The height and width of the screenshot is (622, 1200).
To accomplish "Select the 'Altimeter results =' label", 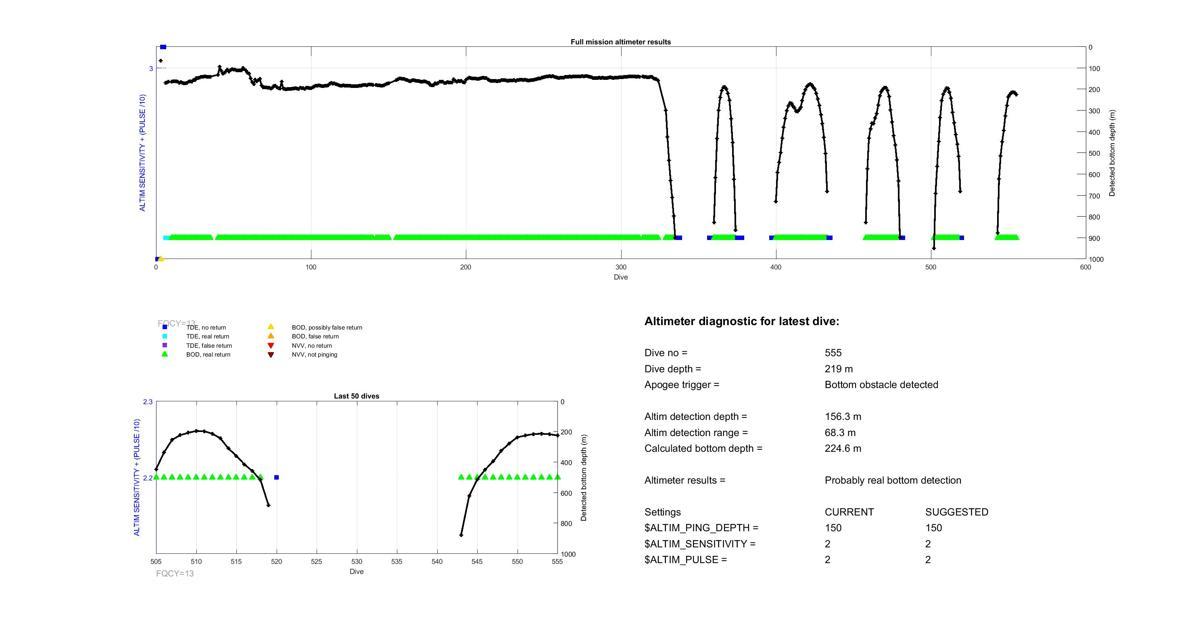I will (x=685, y=481).
